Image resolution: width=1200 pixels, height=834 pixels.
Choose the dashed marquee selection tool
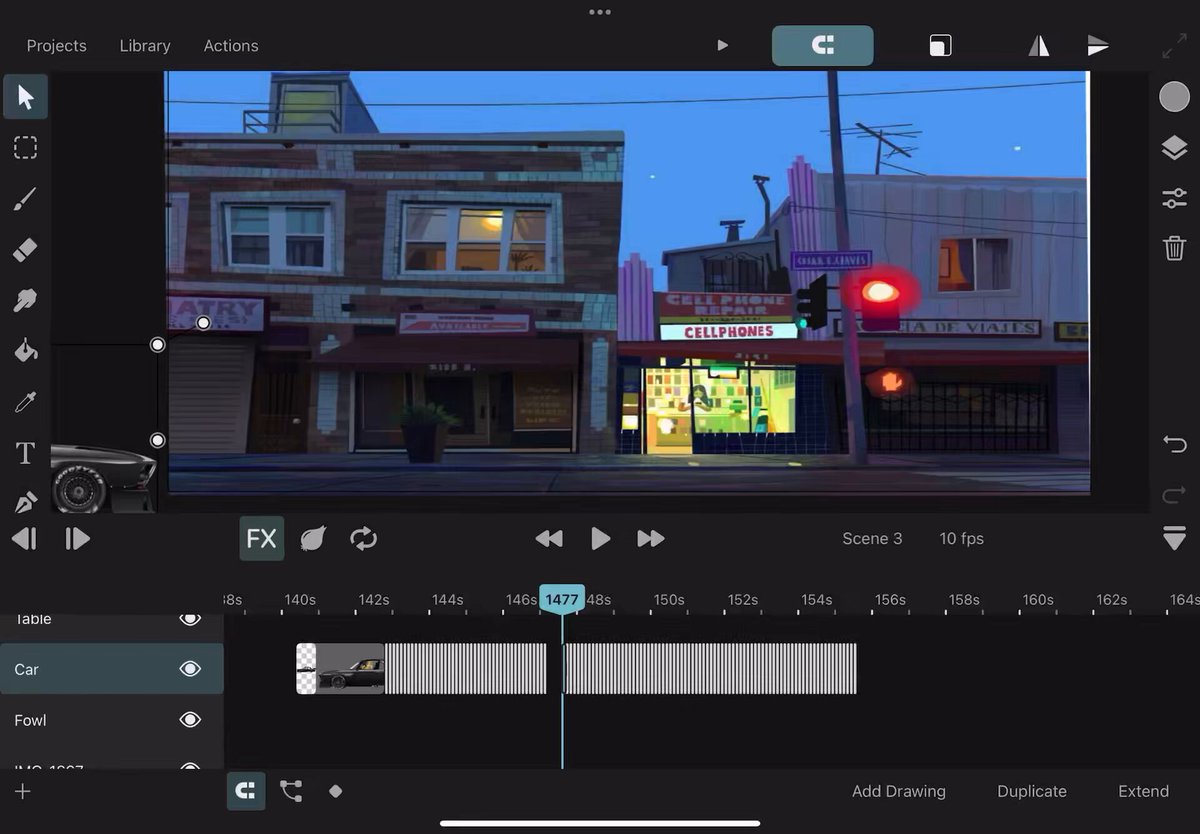25,148
